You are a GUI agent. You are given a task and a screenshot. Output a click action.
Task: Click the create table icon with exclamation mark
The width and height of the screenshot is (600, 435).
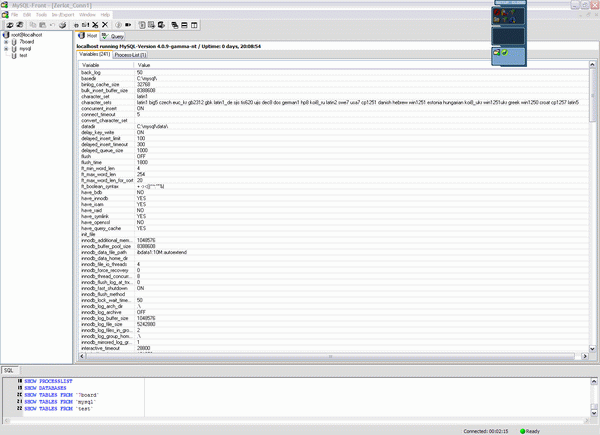pos(86,25)
